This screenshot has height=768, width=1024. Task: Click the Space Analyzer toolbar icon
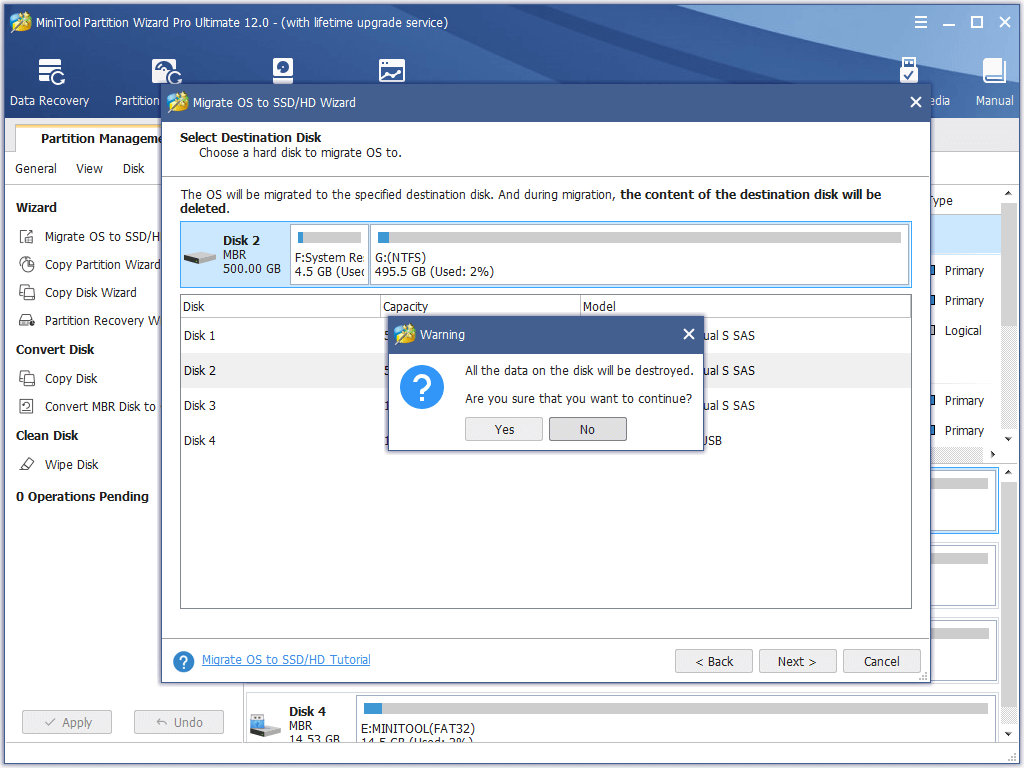(x=392, y=71)
